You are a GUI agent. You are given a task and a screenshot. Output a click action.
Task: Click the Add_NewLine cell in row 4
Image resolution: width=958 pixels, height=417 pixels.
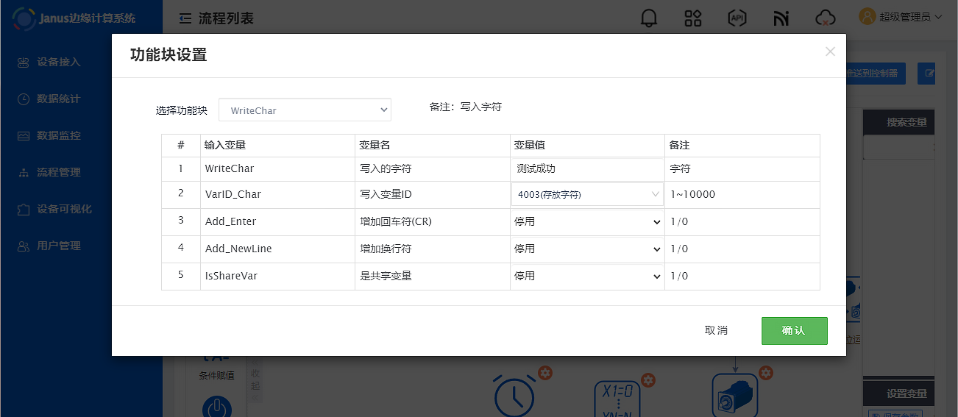pos(277,249)
